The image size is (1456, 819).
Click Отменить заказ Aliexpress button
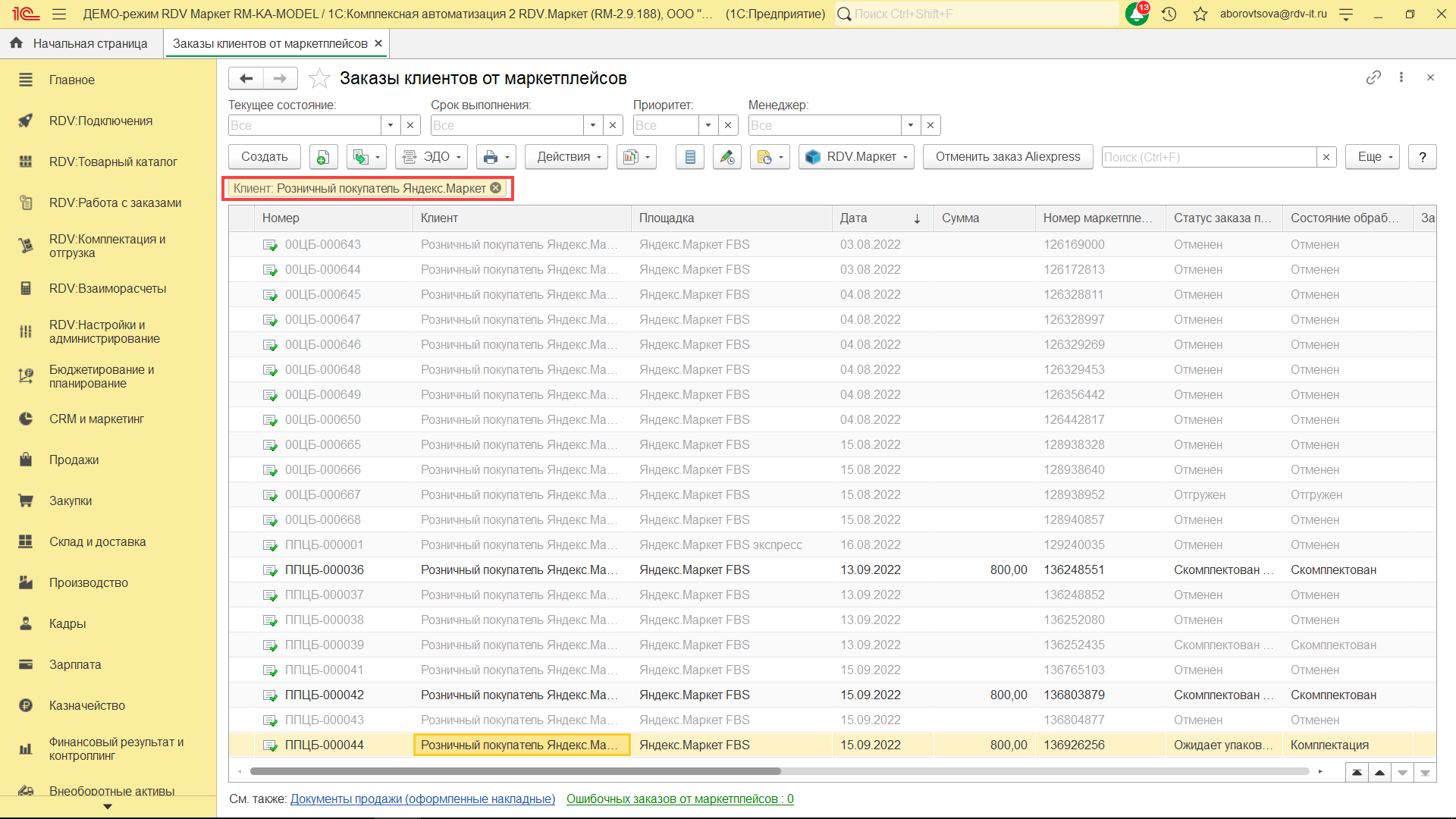(x=1007, y=157)
